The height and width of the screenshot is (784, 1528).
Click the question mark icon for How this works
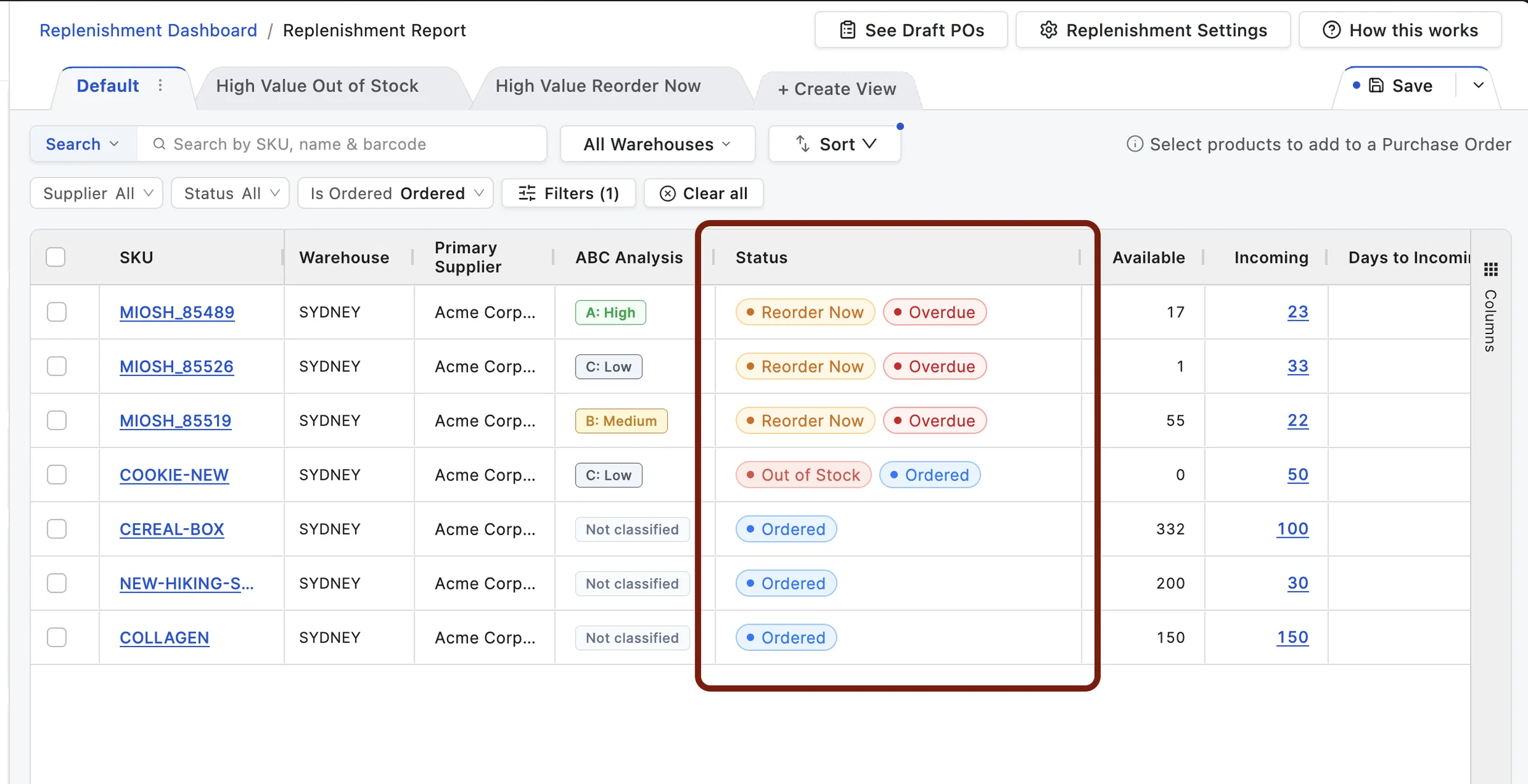click(1331, 30)
